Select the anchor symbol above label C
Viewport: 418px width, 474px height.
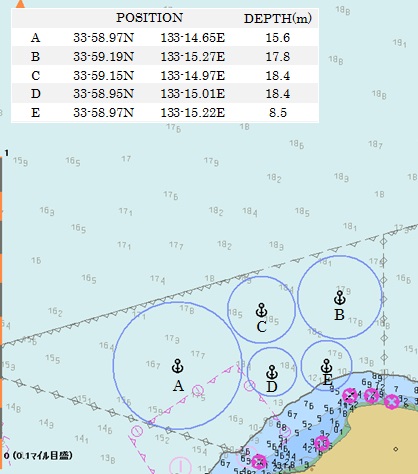(262, 310)
